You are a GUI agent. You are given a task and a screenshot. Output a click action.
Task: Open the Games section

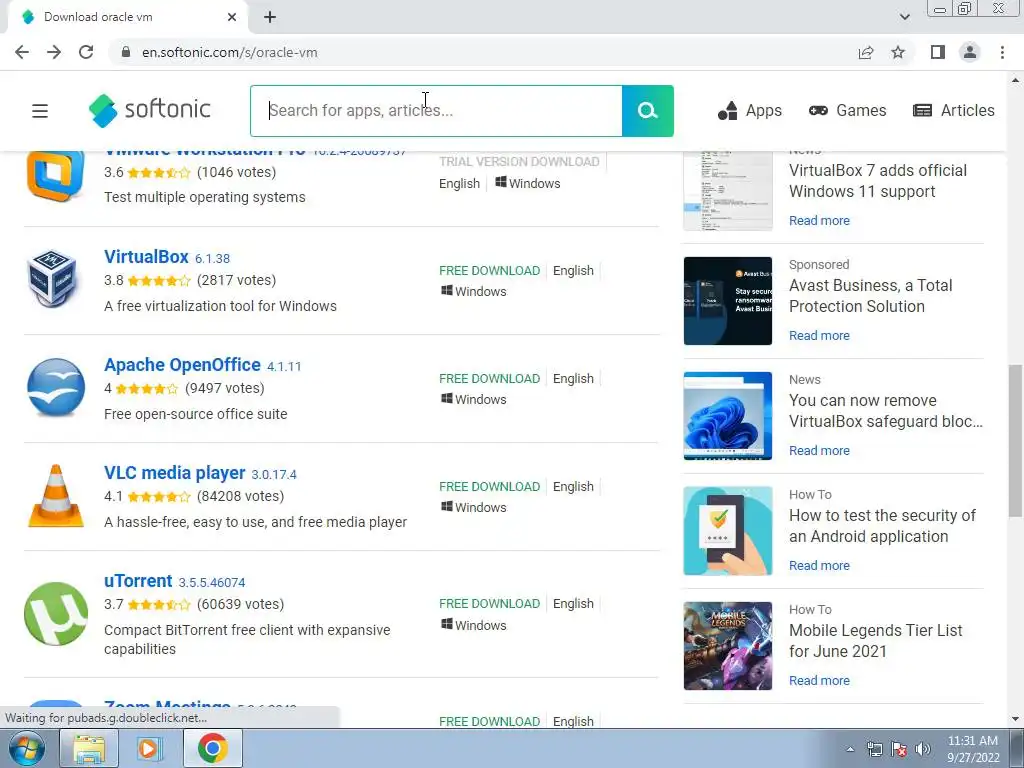[847, 110]
